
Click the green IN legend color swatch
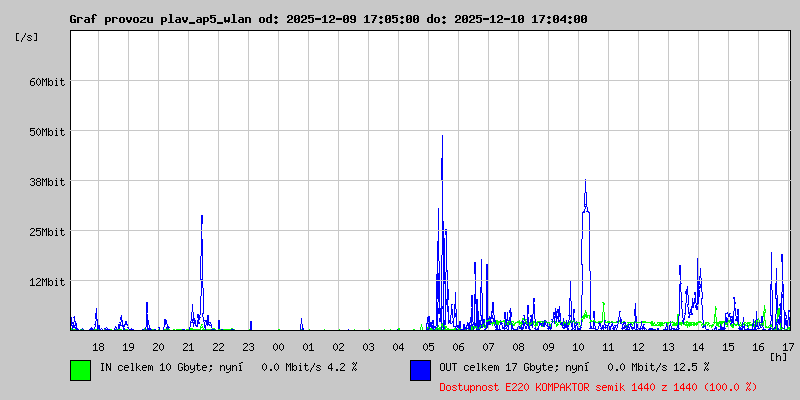tap(81, 370)
